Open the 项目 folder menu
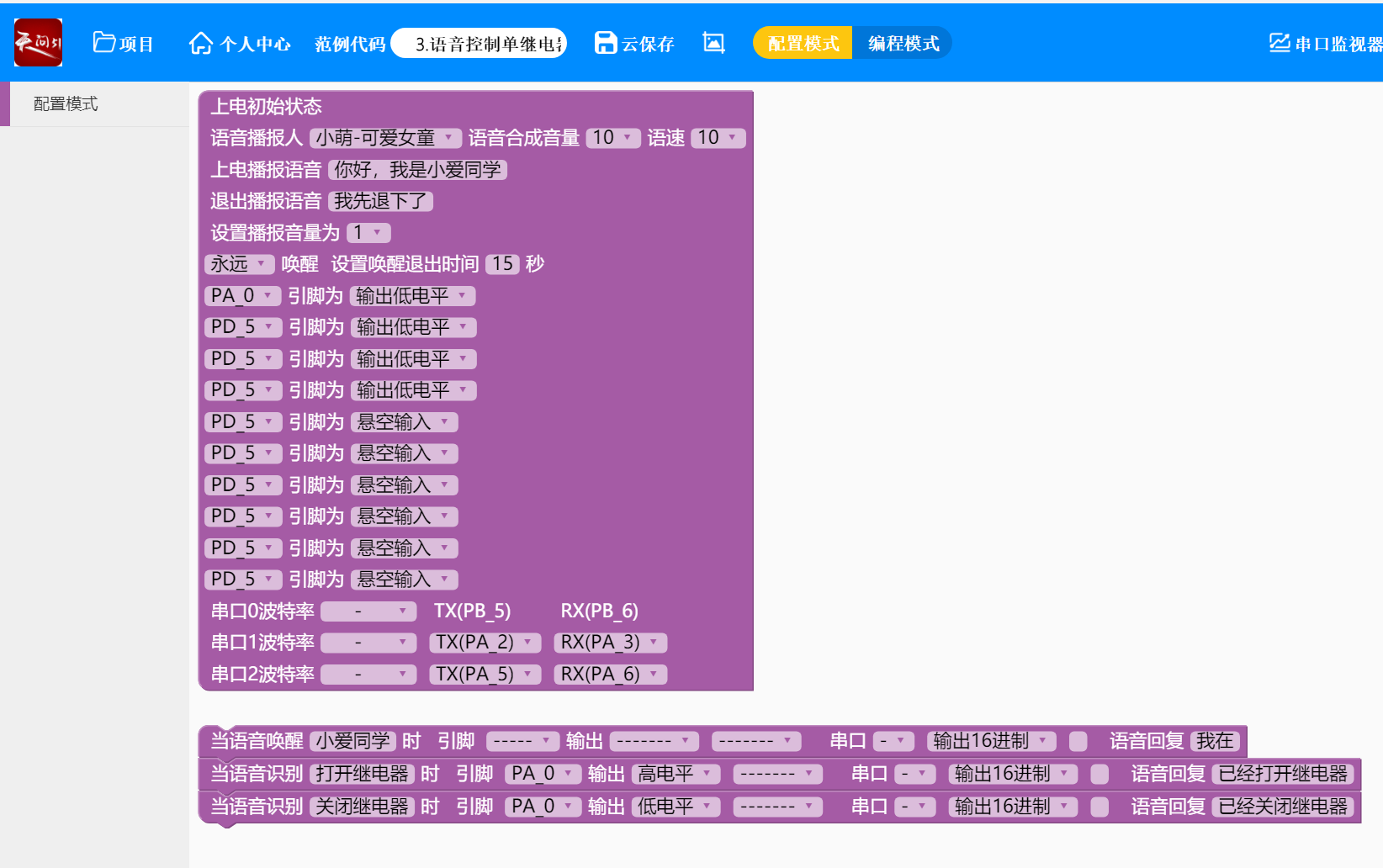Screen dimensions: 1383x868 pyautogui.click(x=123, y=43)
